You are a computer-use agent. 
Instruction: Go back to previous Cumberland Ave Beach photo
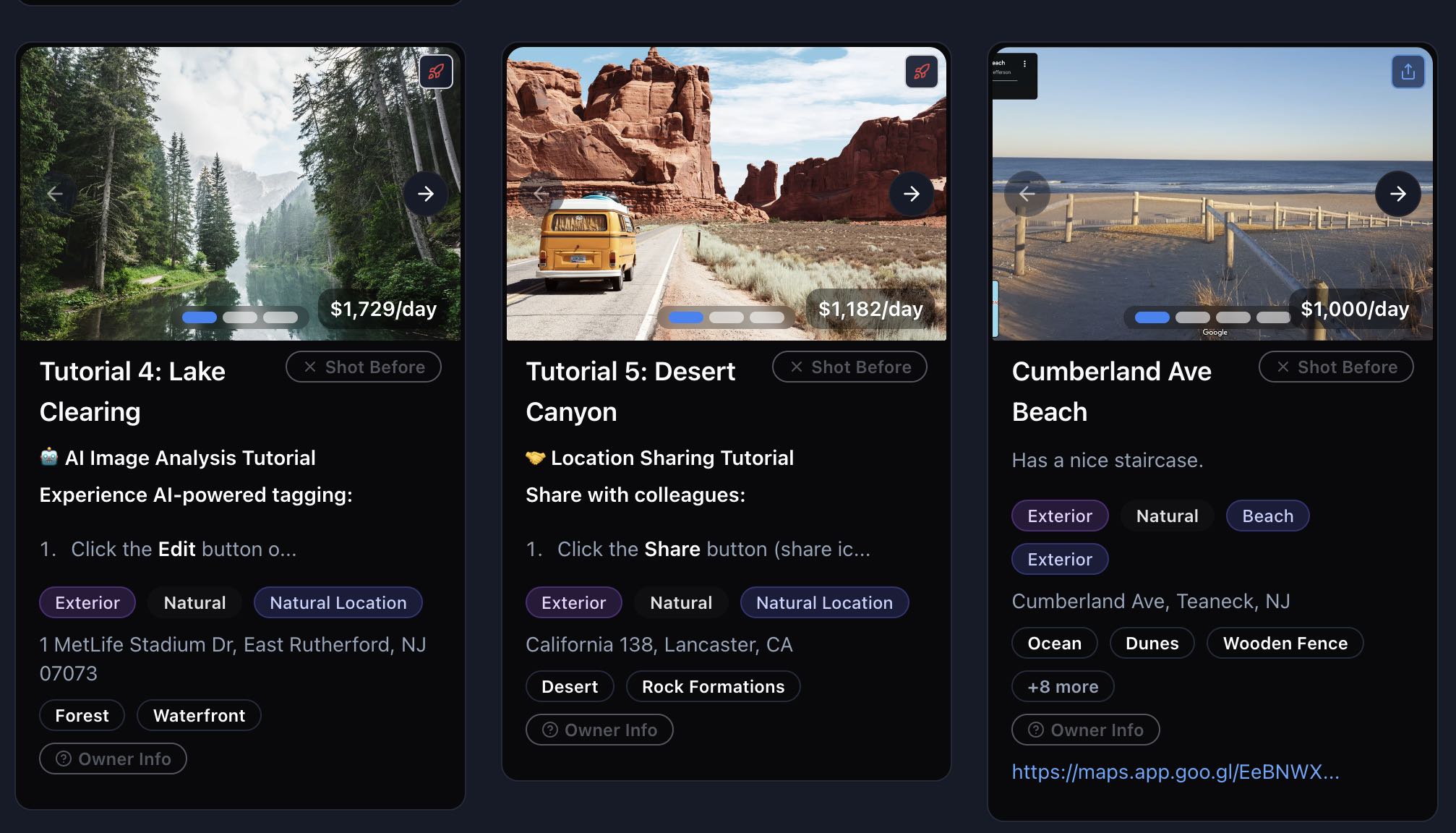pos(1027,193)
